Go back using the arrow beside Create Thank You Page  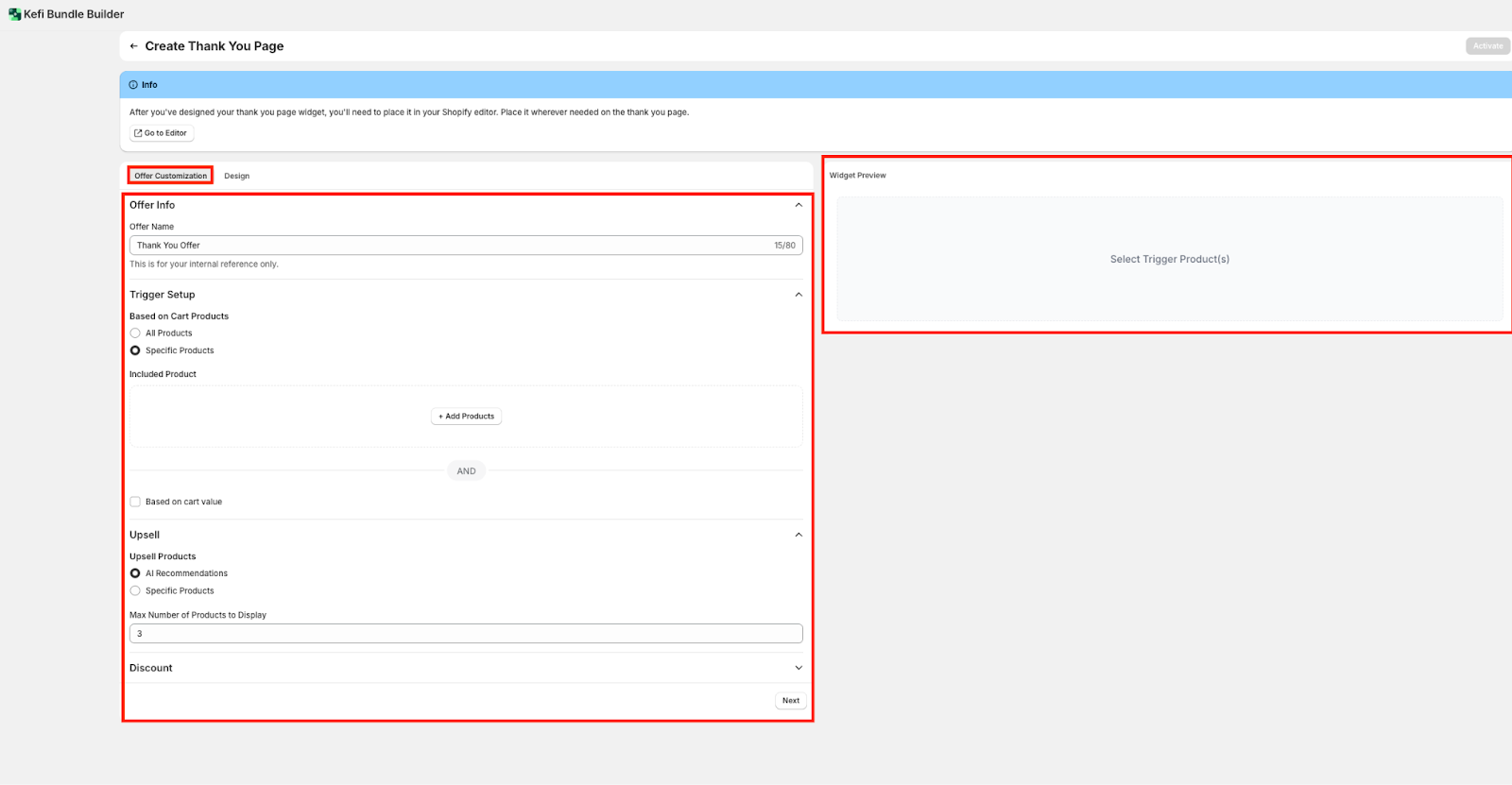(134, 46)
